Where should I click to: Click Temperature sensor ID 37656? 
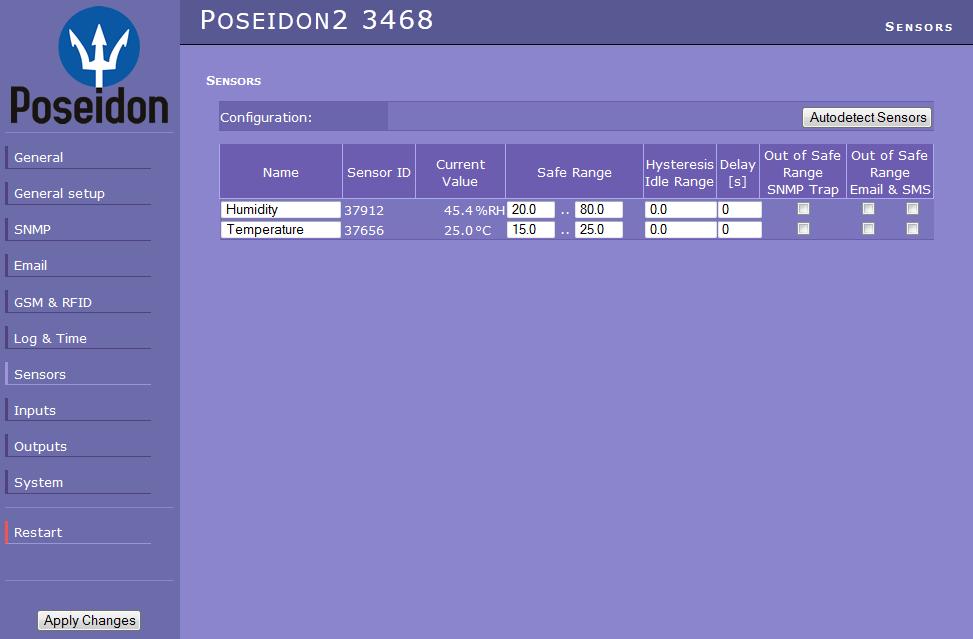[x=364, y=230]
